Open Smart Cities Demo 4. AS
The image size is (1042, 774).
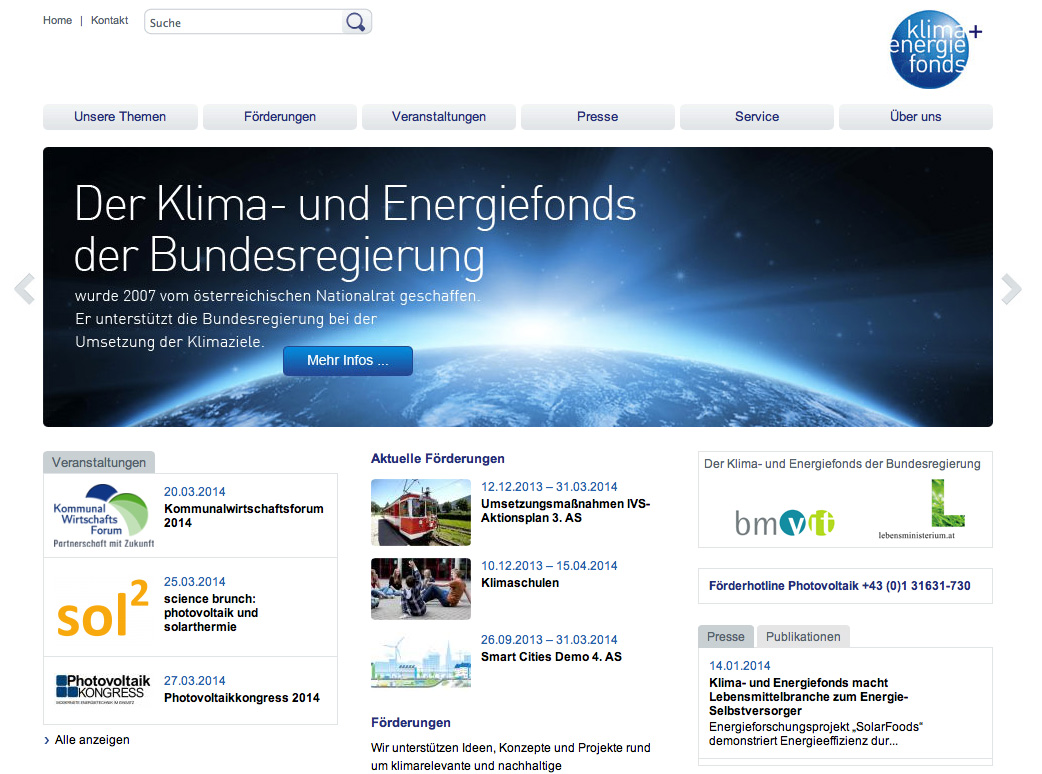pyautogui.click(x=552, y=656)
